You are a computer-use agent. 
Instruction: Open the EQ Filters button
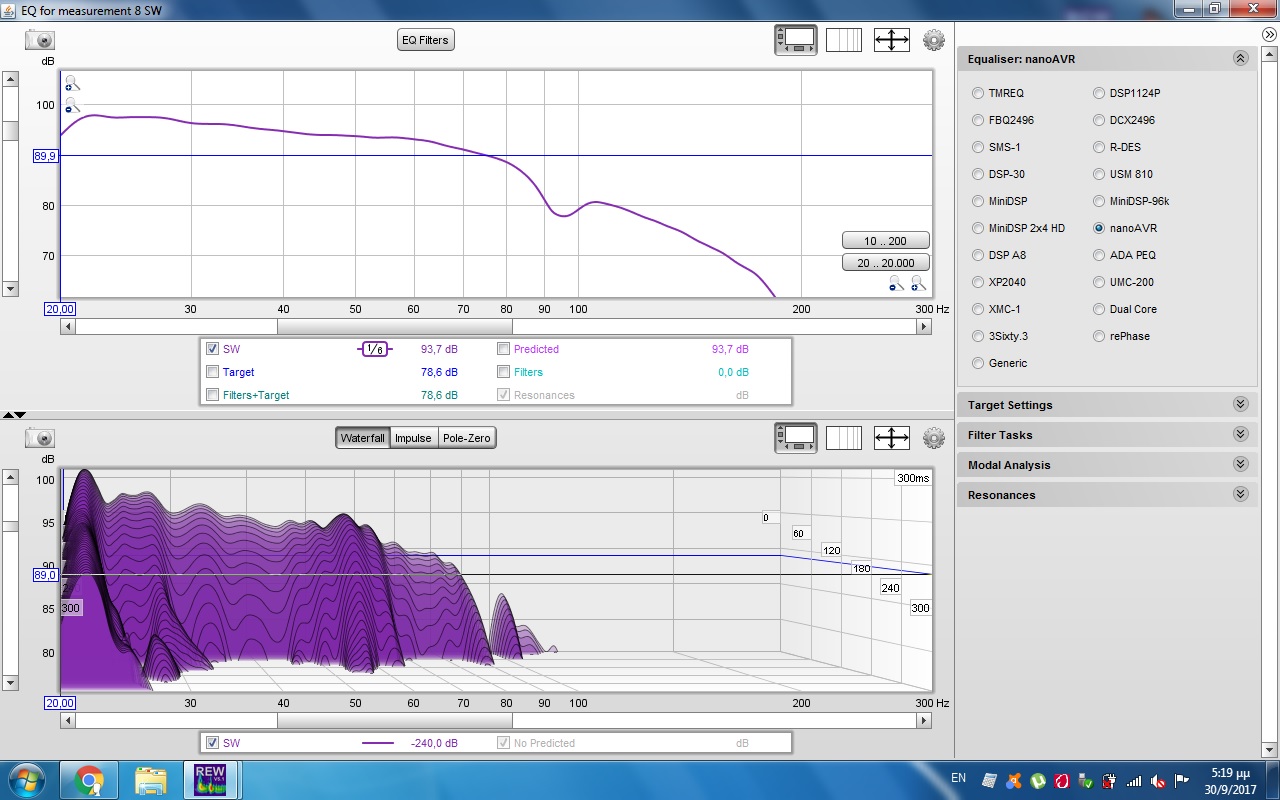(x=425, y=40)
